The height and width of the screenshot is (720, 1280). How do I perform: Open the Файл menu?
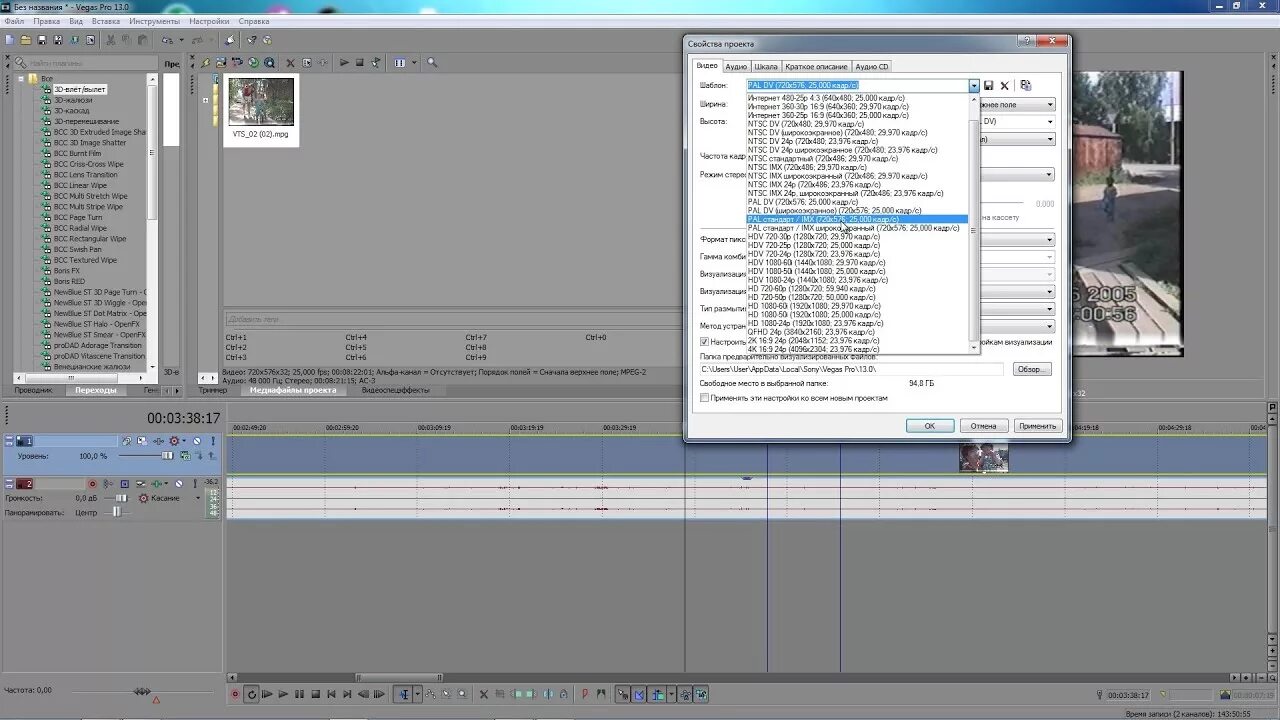14,21
